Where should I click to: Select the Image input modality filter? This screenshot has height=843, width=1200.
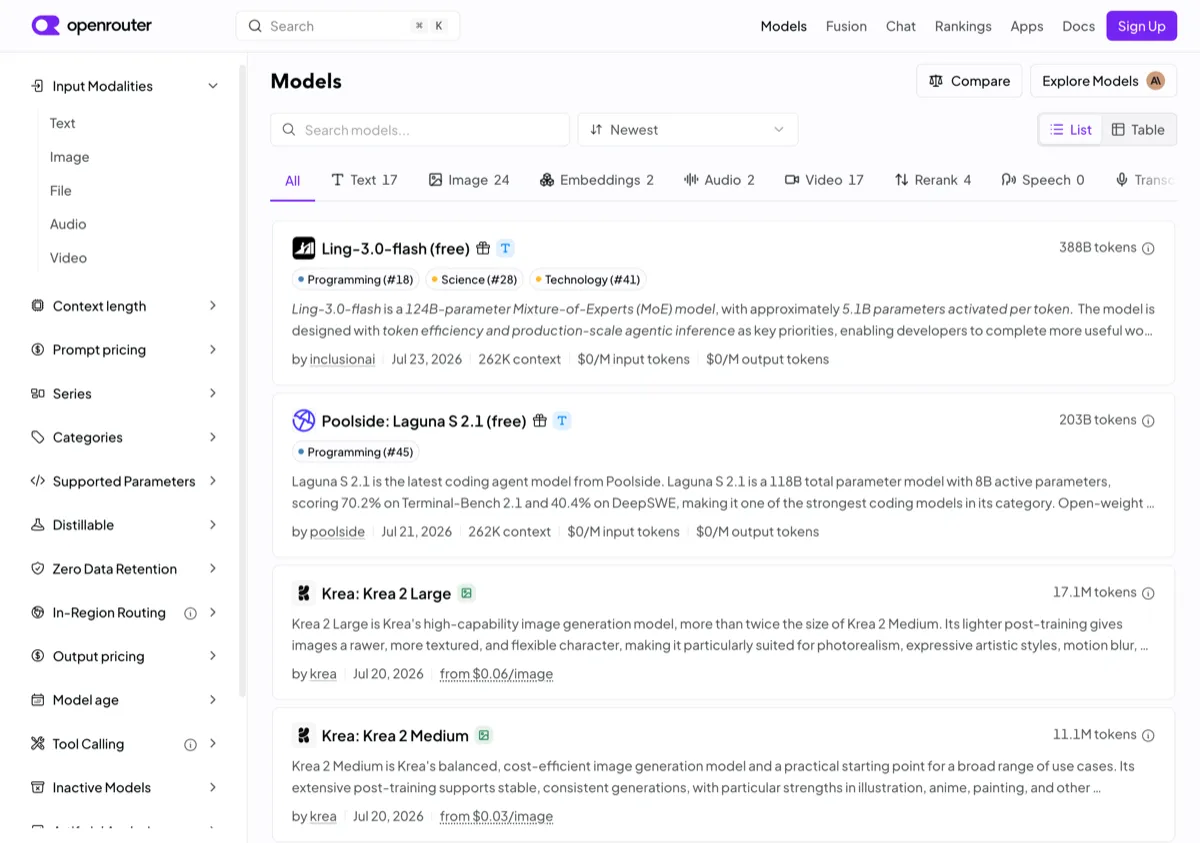tap(70, 157)
